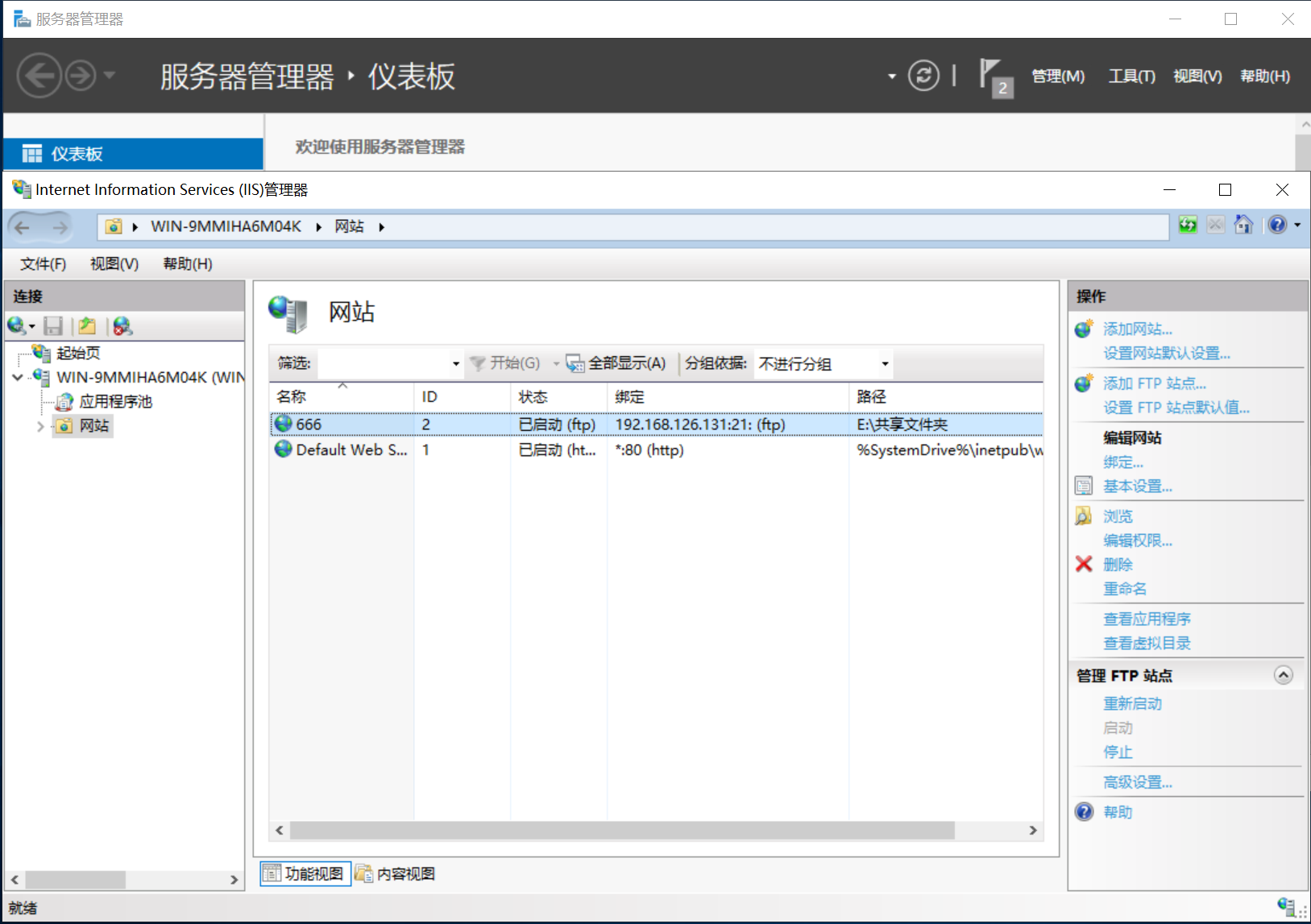Click the basic settings page icon

click(1084, 486)
